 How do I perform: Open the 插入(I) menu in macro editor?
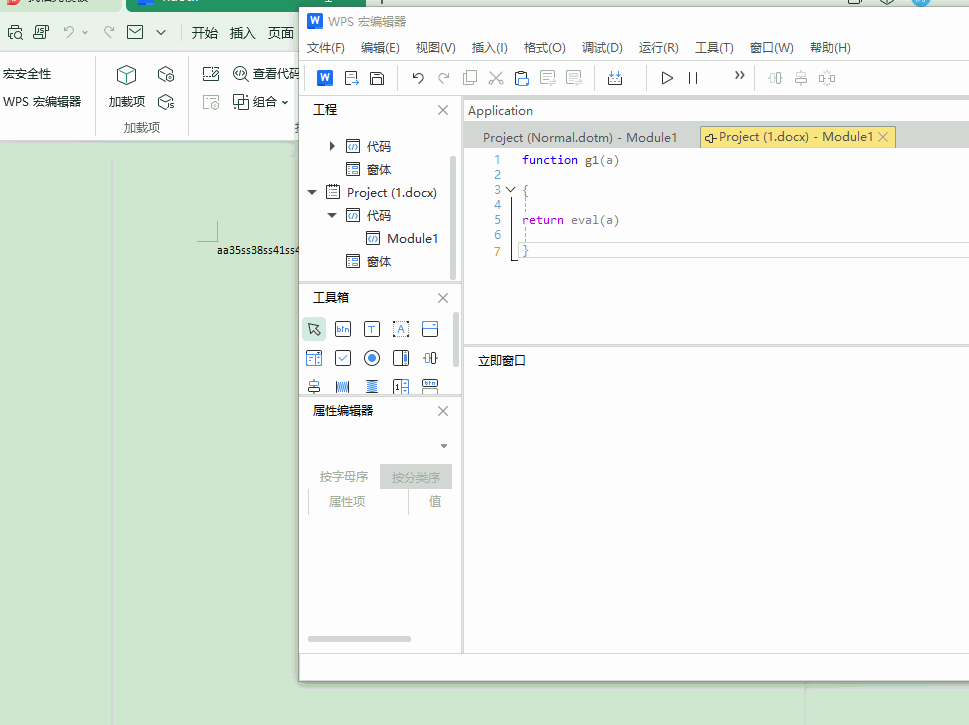point(489,48)
